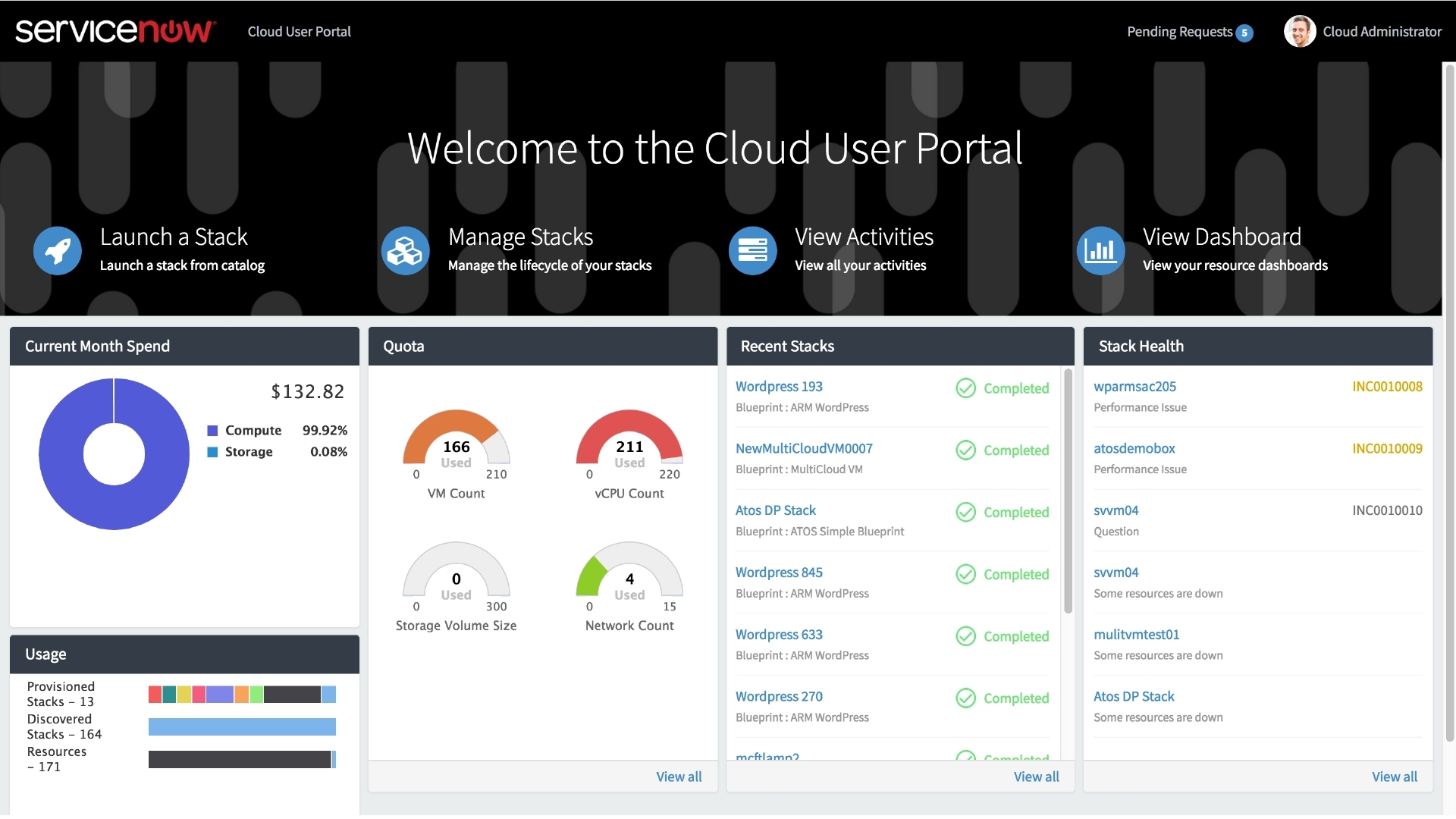Click the Discovered Stacks usage bar
Image resolution: width=1456 pixels, height=819 pixels.
242,727
